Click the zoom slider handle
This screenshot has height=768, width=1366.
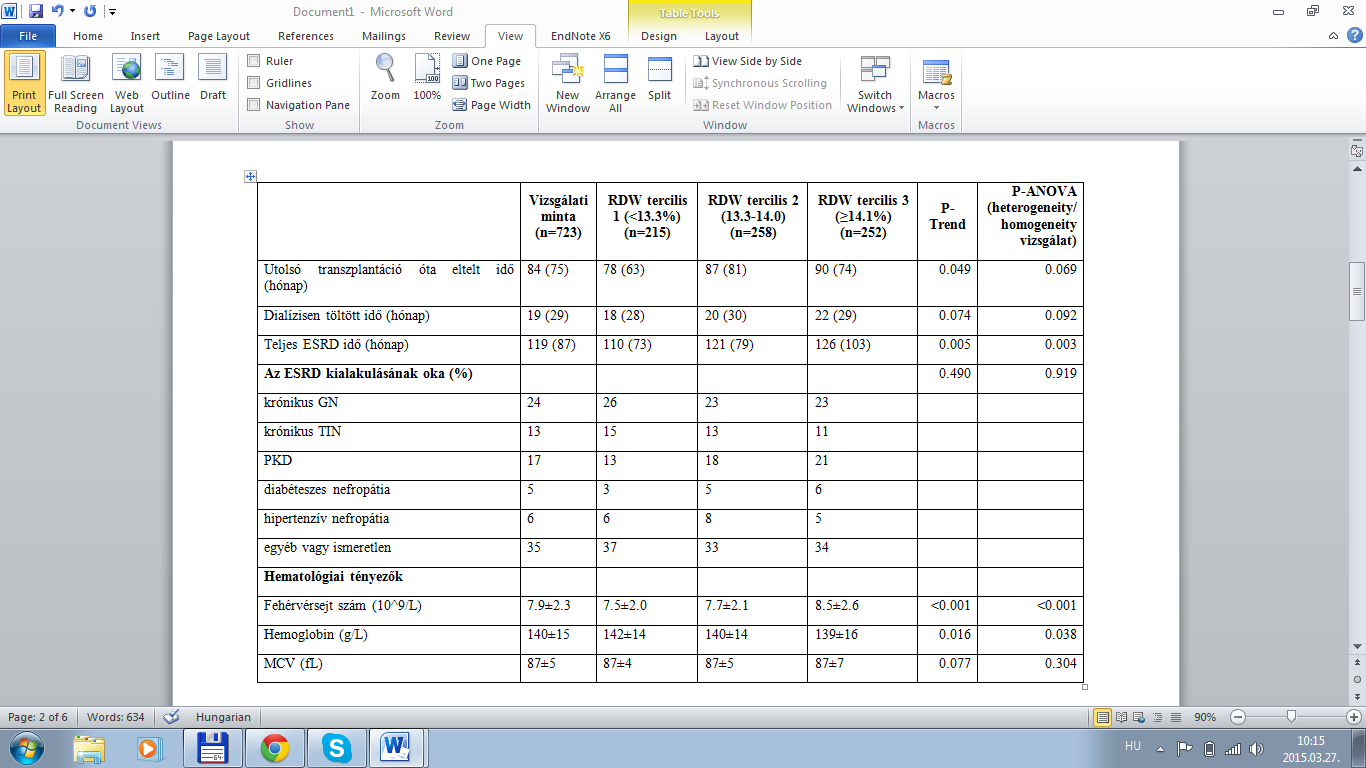(1292, 717)
